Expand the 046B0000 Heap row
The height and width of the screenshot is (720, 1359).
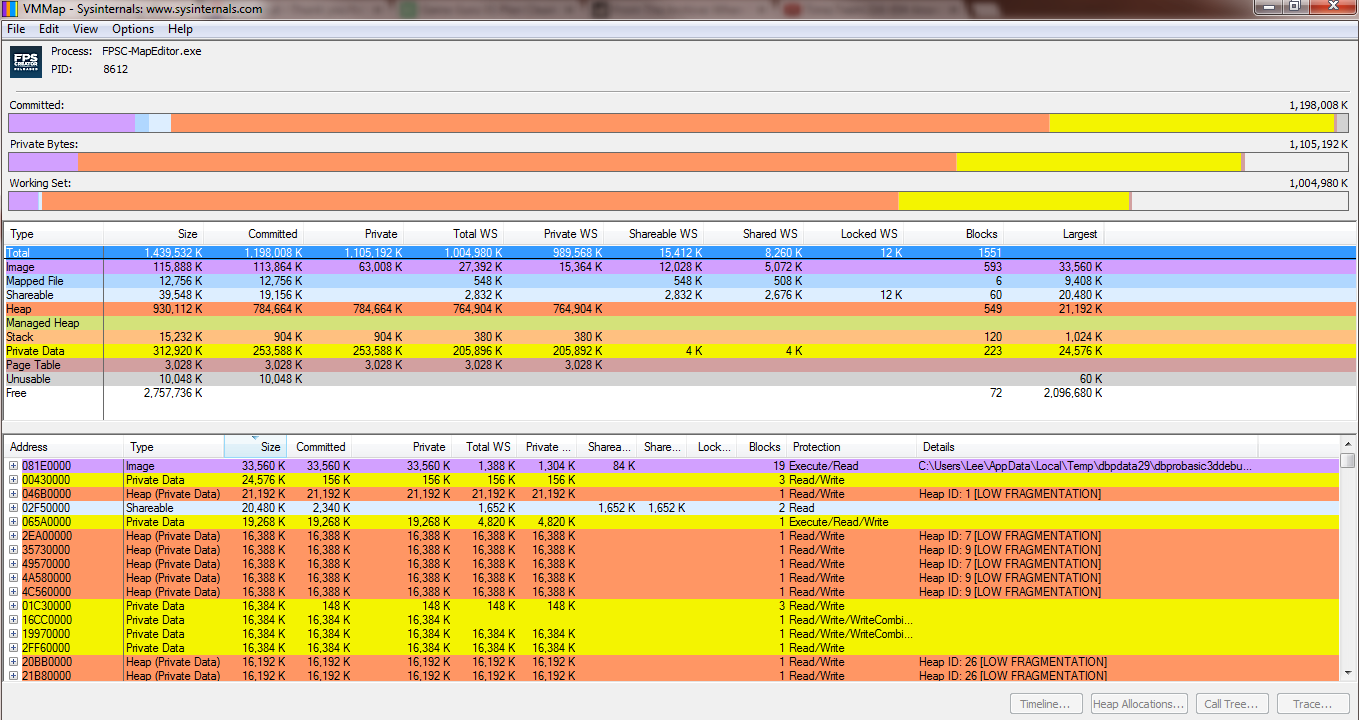[x=14, y=494]
